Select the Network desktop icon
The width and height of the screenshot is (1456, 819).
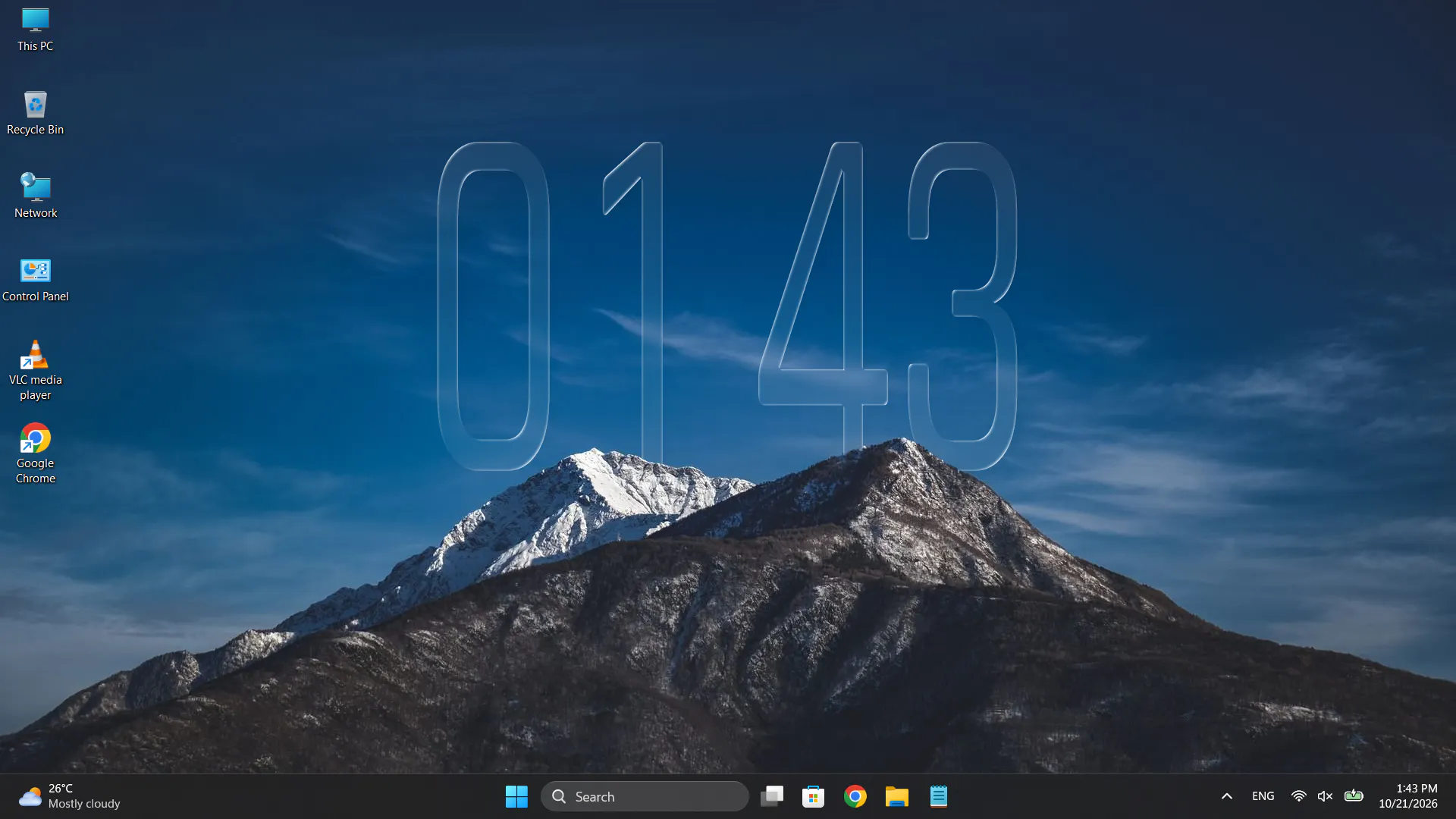click(x=35, y=197)
